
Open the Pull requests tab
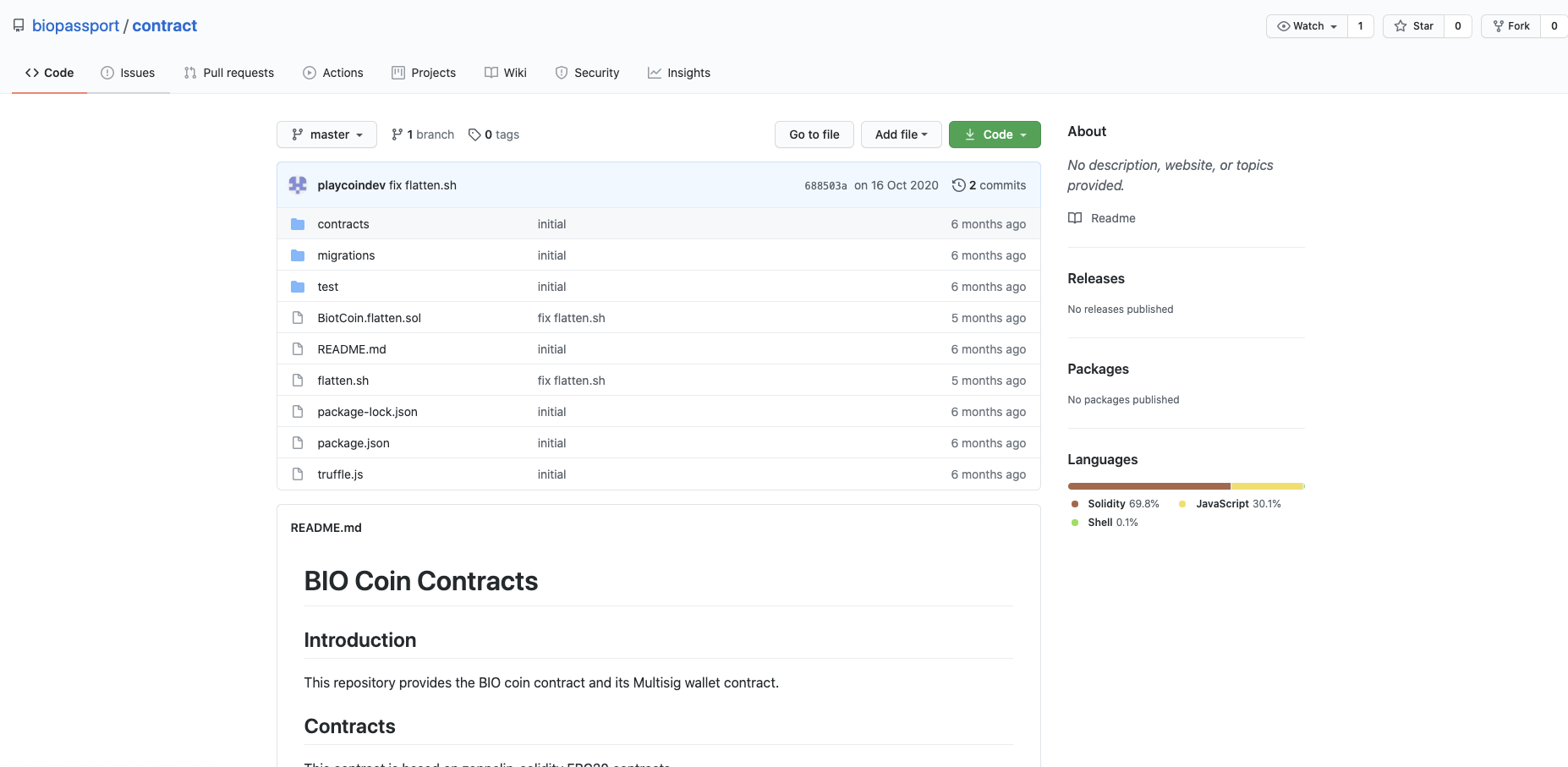229,73
